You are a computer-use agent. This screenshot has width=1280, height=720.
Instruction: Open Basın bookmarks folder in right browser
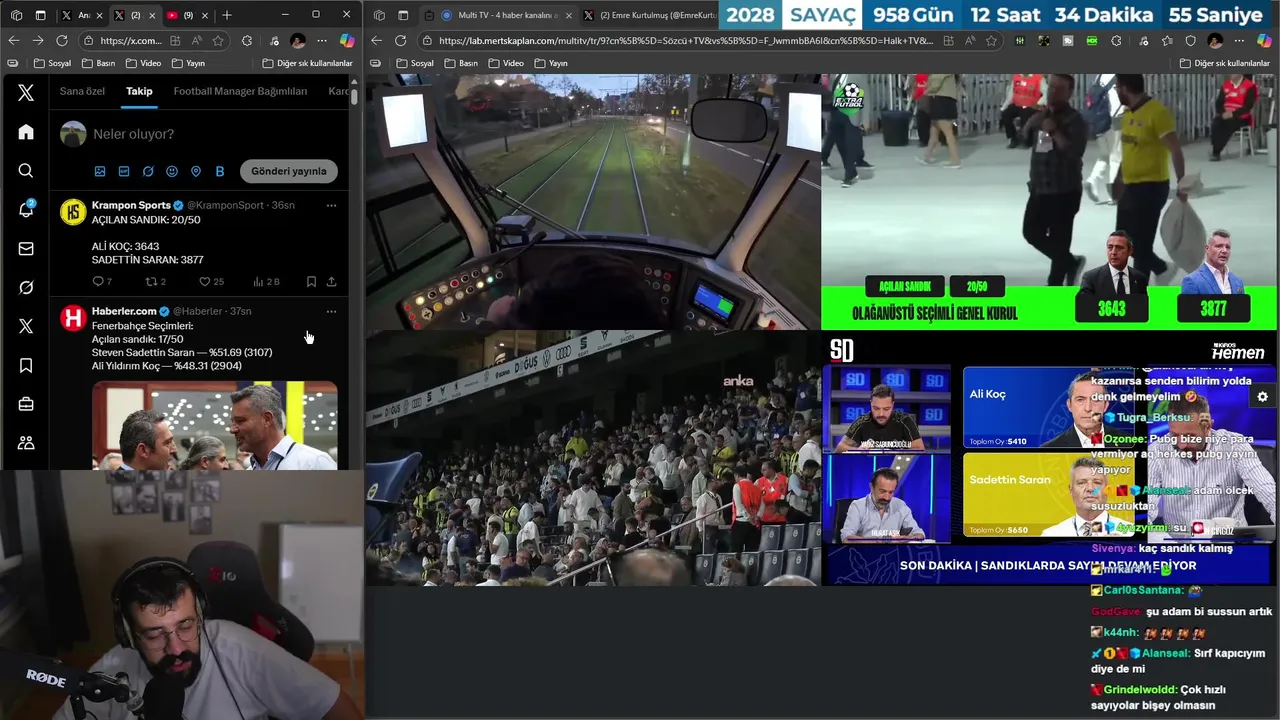pyautogui.click(x=461, y=63)
